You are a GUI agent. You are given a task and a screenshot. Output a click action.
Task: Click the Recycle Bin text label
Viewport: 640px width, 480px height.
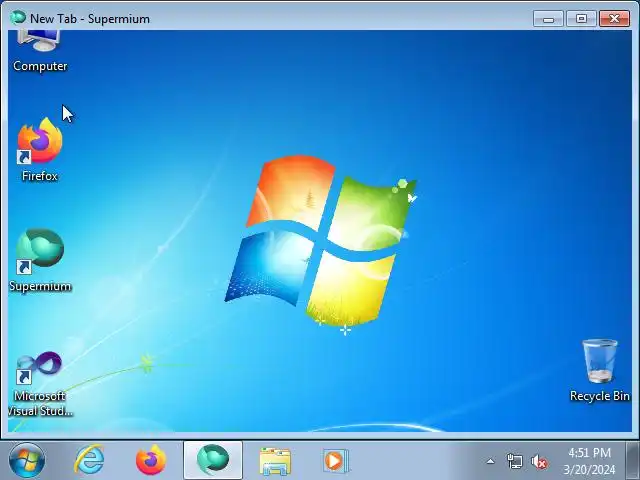coord(600,396)
